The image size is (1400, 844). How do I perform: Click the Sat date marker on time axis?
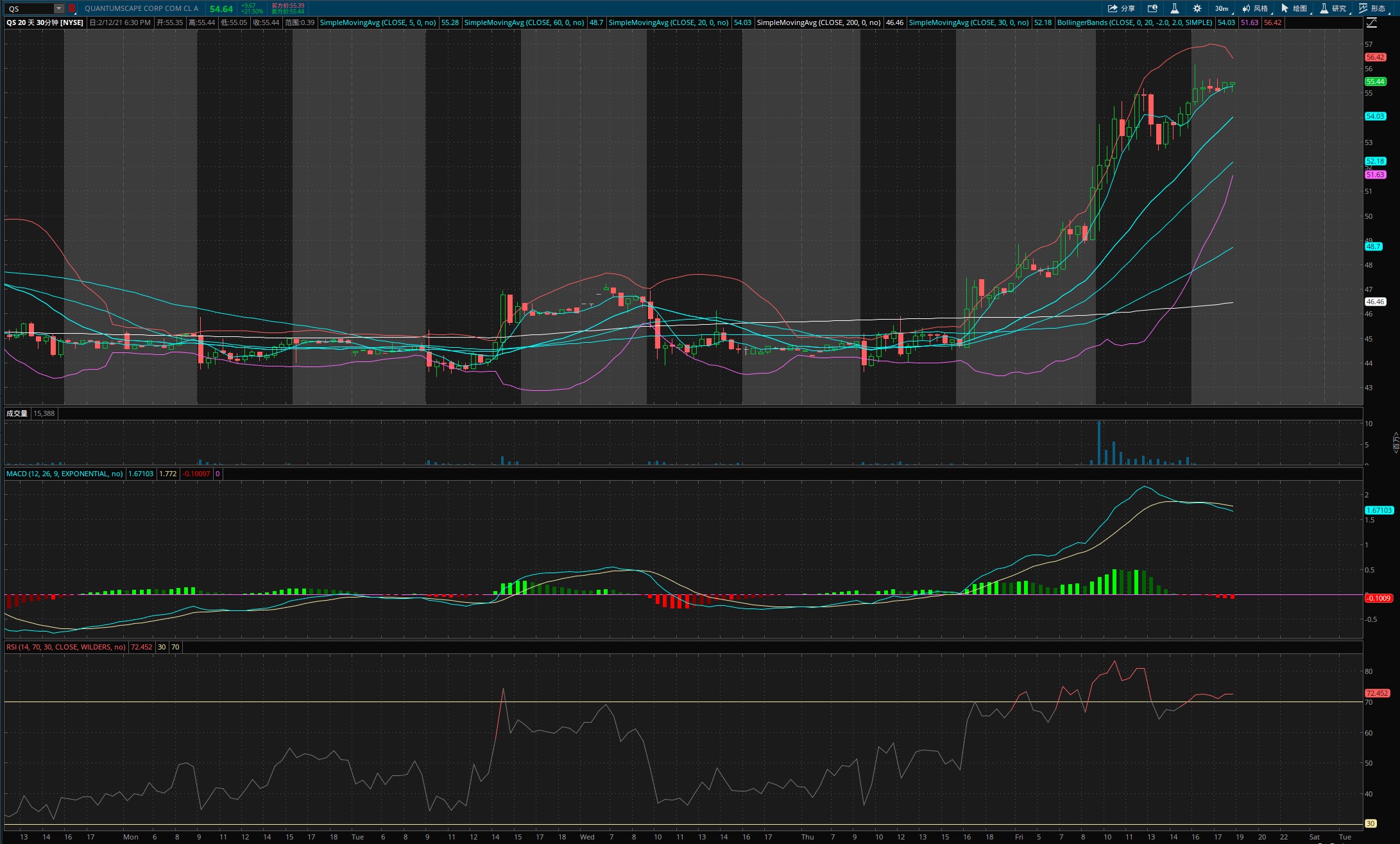[x=1315, y=837]
